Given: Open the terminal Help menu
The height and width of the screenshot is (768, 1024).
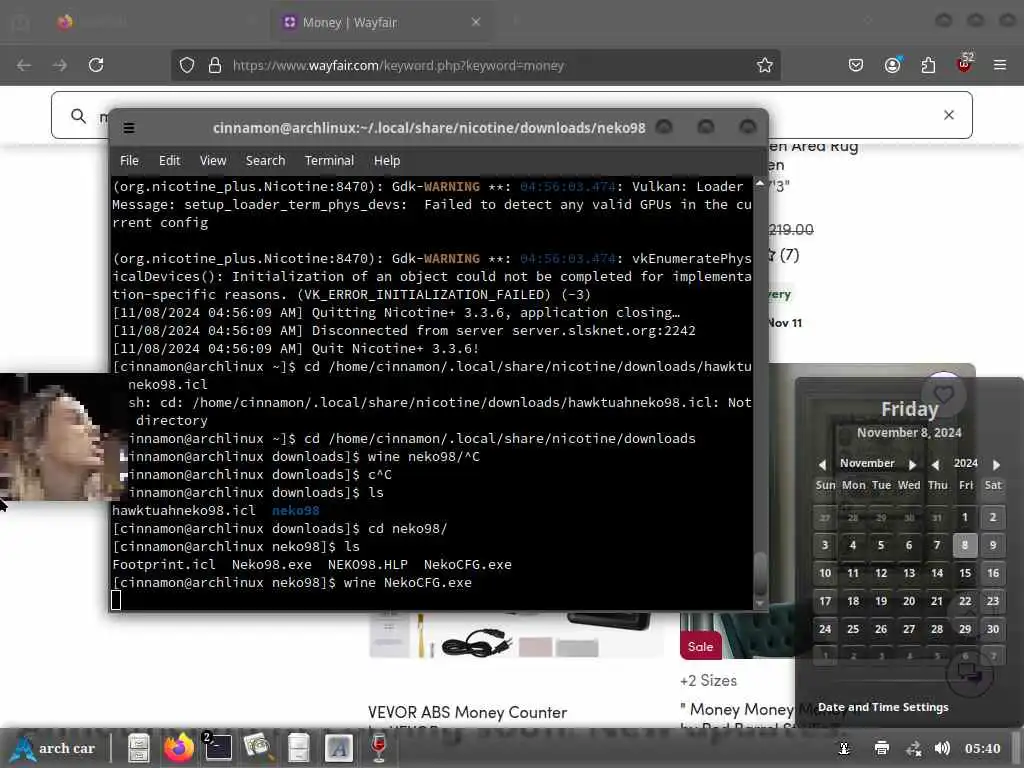Looking at the screenshot, I should [x=387, y=161].
